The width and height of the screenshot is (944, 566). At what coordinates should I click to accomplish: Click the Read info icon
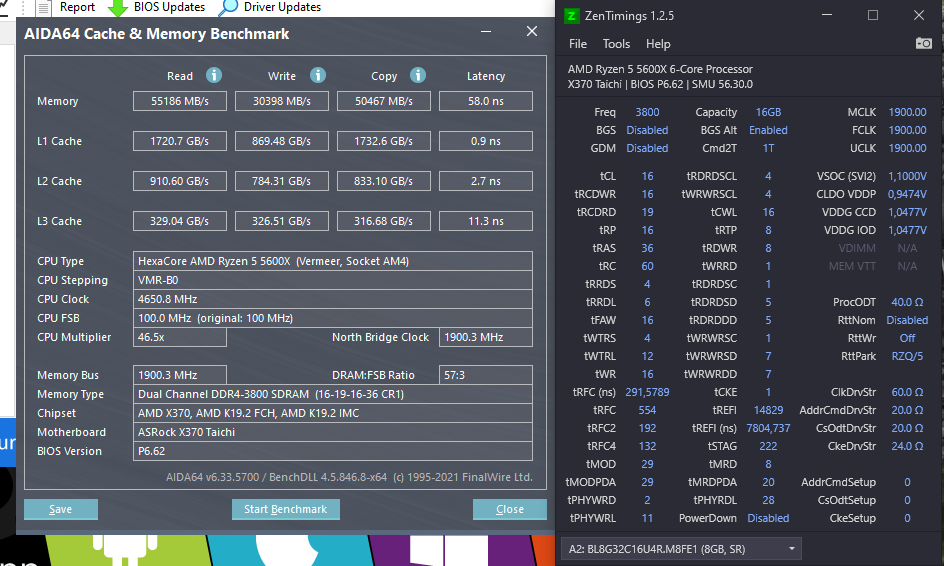[x=214, y=75]
